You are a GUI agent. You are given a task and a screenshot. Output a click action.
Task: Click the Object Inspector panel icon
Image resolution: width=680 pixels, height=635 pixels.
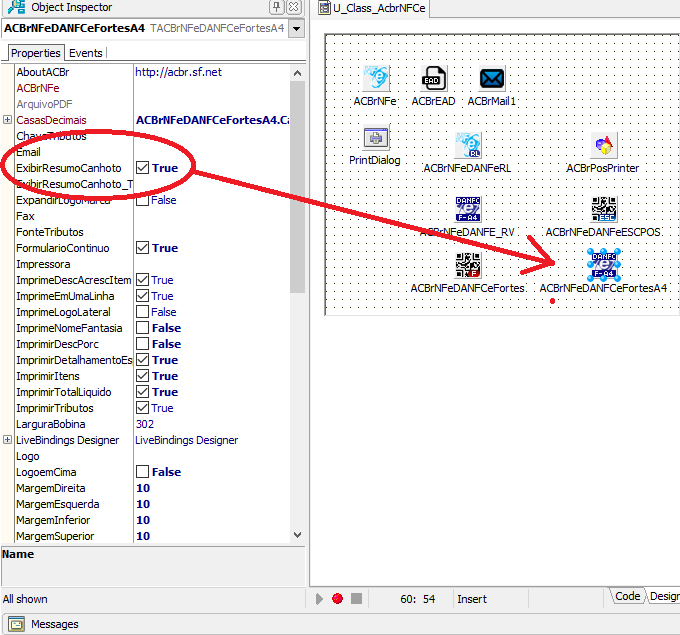pos(16,7)
